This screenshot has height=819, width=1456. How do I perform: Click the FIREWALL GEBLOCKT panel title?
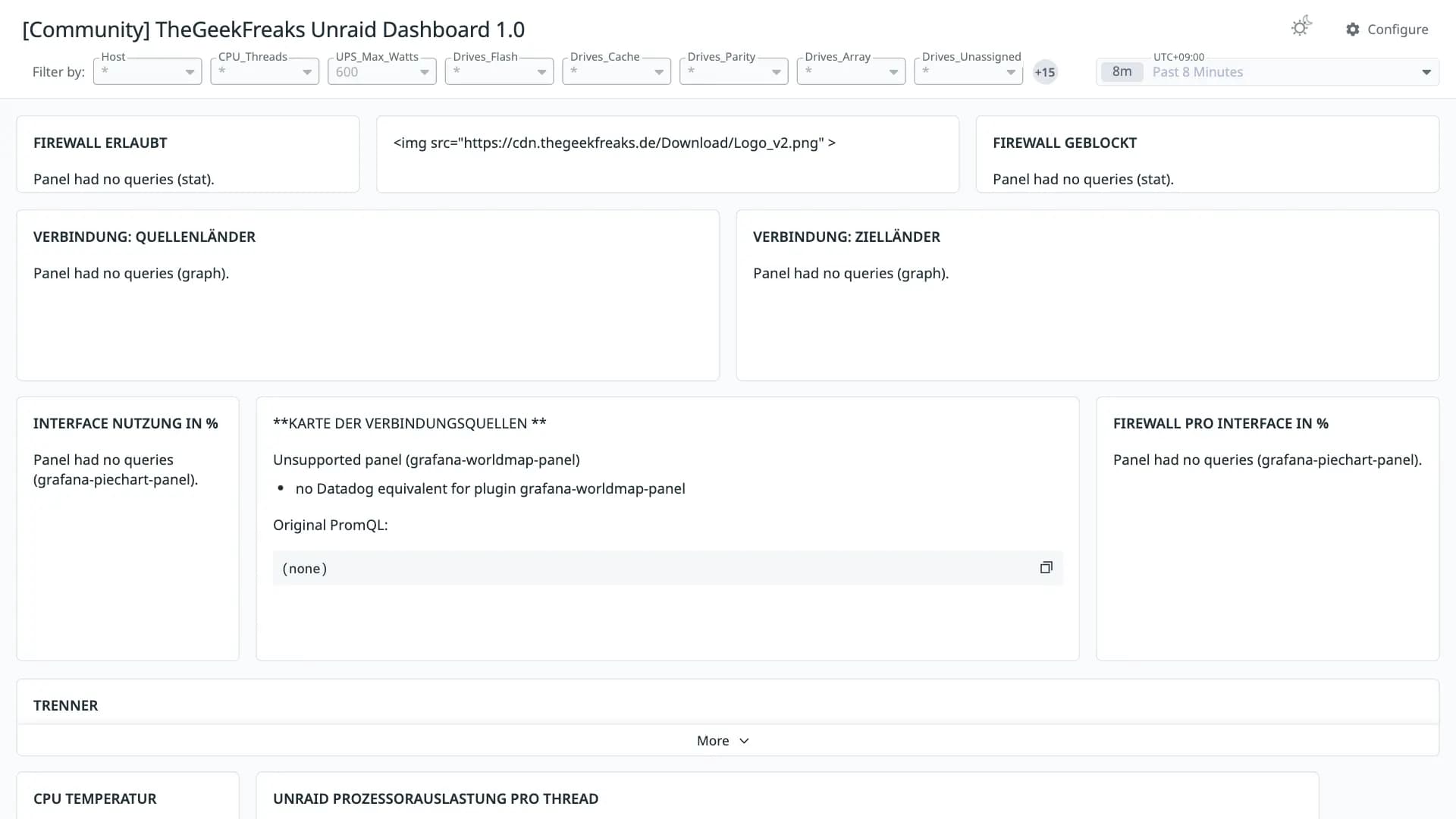1065,143
